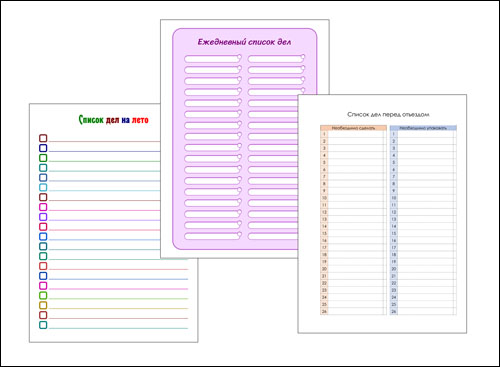Click the bottom-left field of the daily list
This screenshot has height=367, width=500.
click(213, 236)
